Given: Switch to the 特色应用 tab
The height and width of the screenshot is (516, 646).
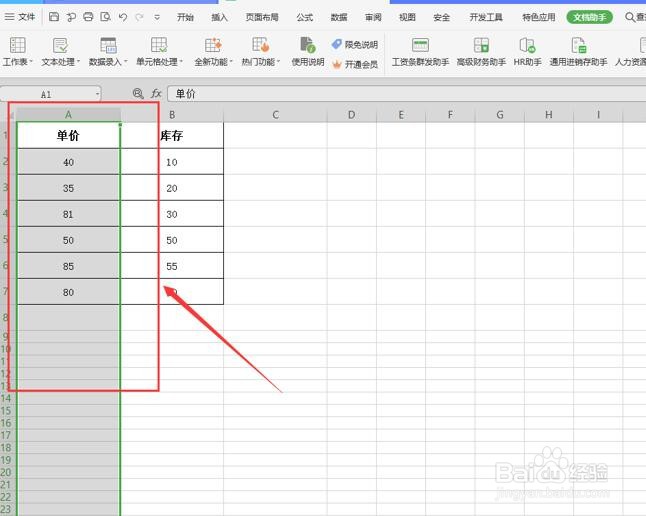Looking at the screenshot, I should tap(539, 17).
